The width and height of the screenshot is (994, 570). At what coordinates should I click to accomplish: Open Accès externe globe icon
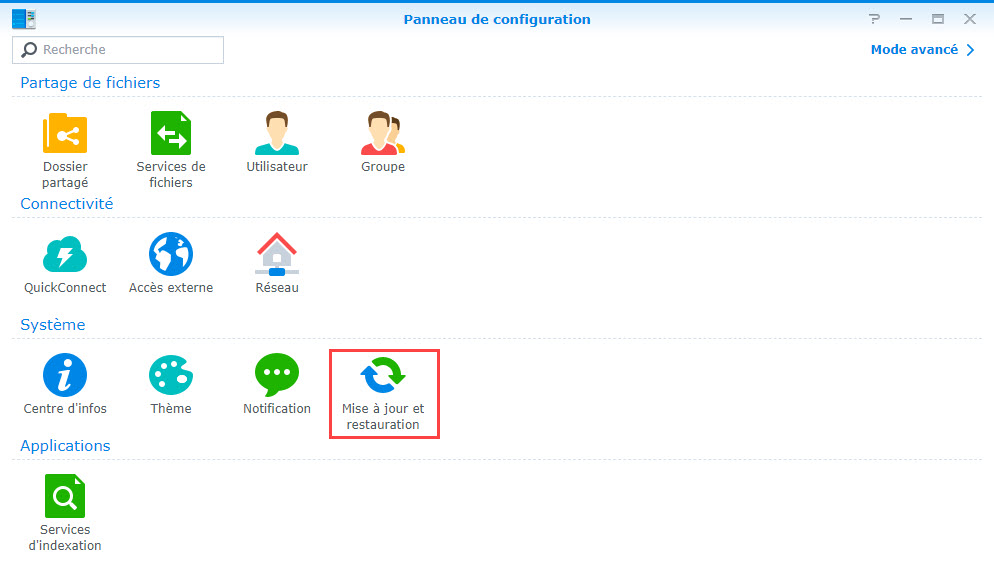(x=171, y=256)
